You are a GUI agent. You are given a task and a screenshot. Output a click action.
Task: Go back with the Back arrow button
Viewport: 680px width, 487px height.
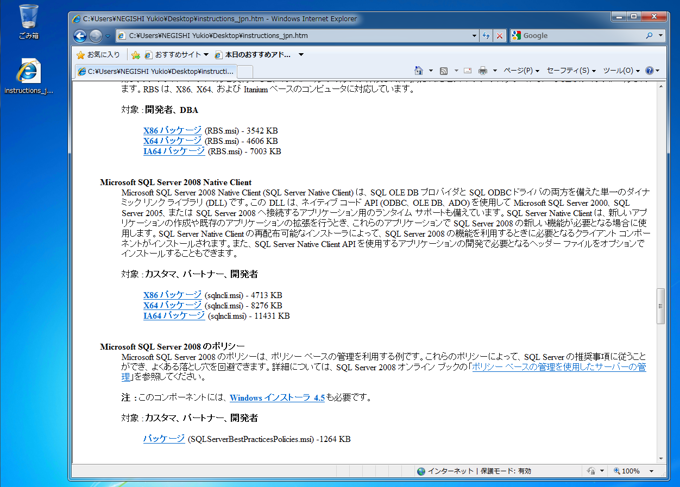tap(80, 36)
